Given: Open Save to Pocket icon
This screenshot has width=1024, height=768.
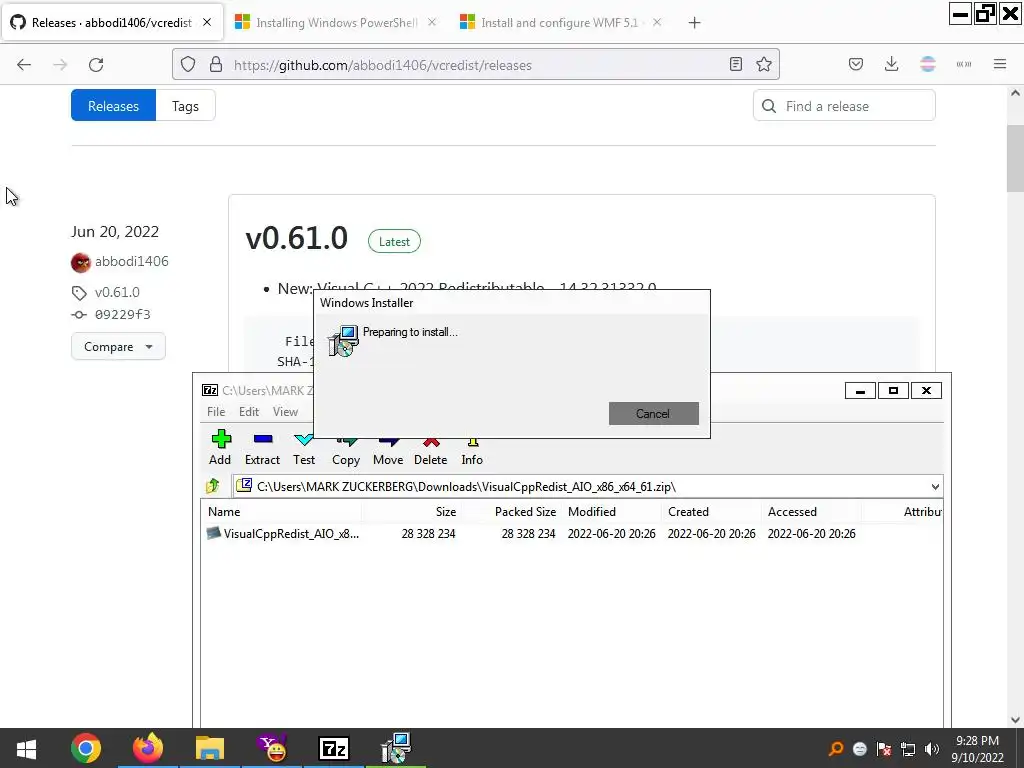Looking at the screenshot, I should pos(856,65).
